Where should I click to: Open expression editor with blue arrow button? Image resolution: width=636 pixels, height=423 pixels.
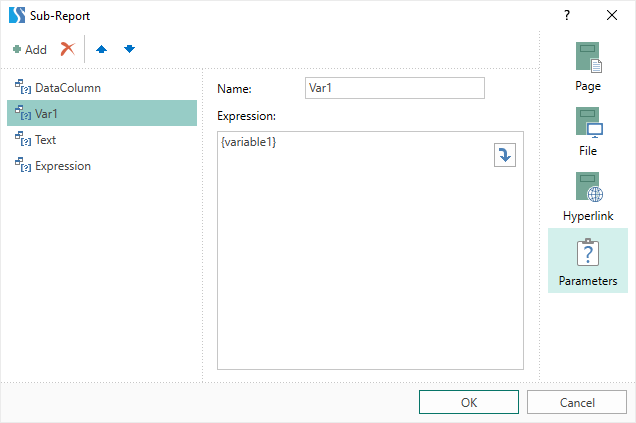505,155
